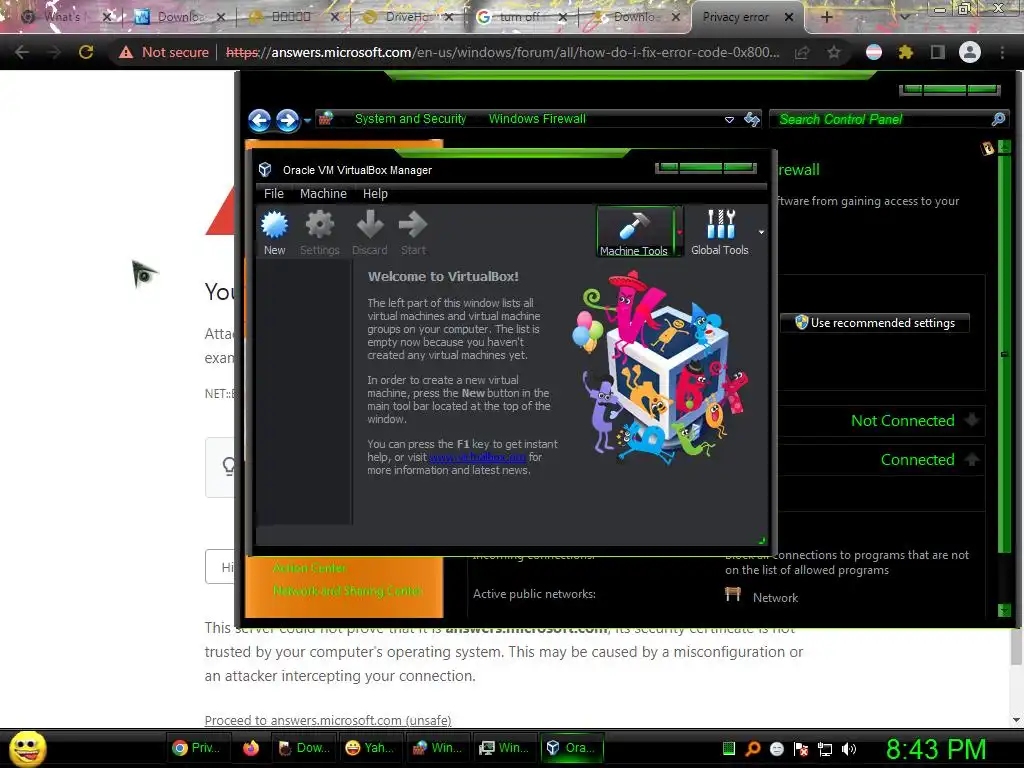This screenshot has height=768, width=1024.
Task: Click the Control Panel vertical scrollbar
Action: pyautogui.click(x=1004, y=354)
